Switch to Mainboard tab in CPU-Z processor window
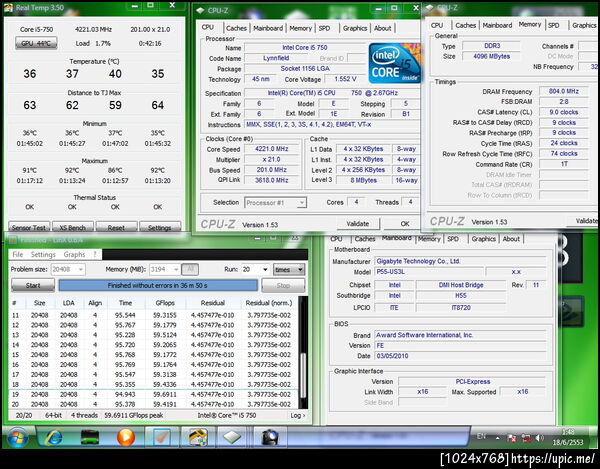Image resolution: width=600 pixels, height=469 pixels. tap(268, 28)
